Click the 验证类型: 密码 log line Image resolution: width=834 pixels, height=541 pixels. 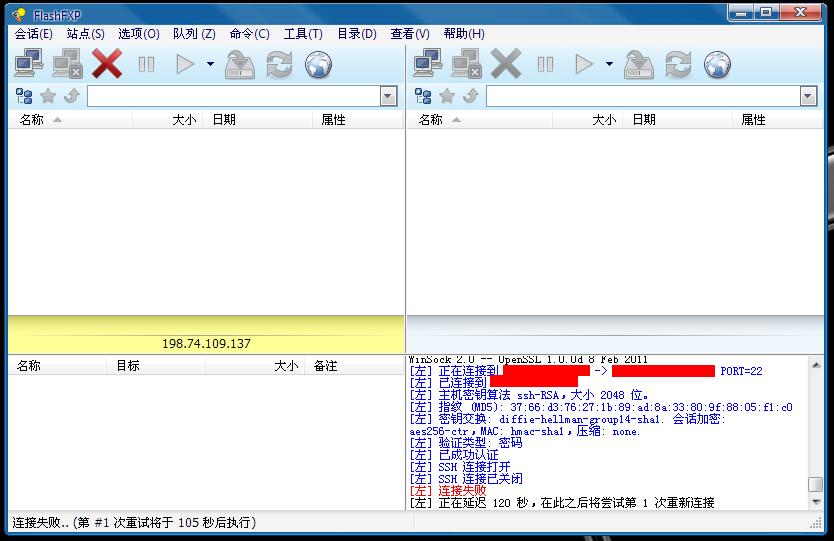coord(465,443)
